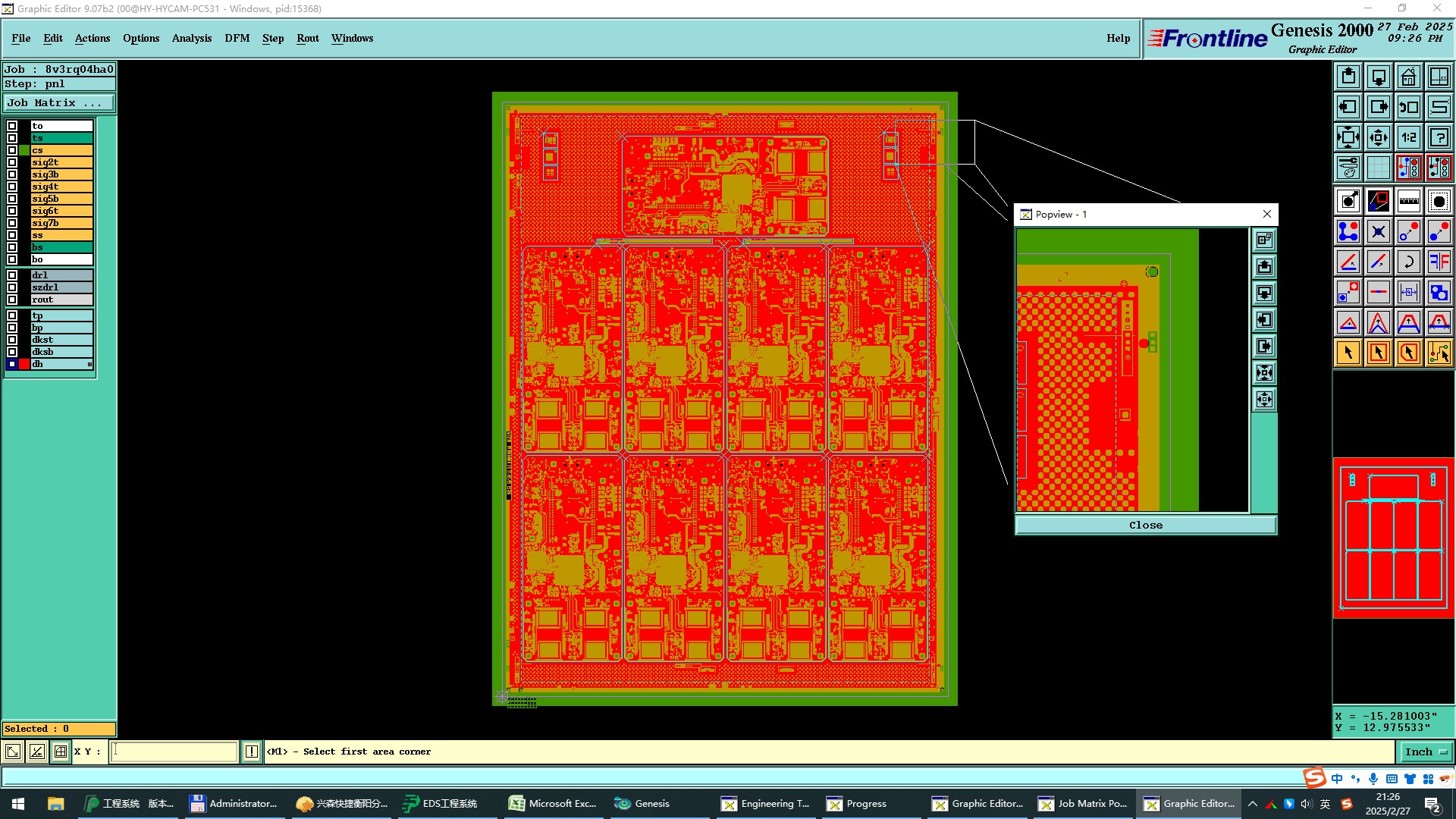Click the question mark help icon

pos(1439,137)
